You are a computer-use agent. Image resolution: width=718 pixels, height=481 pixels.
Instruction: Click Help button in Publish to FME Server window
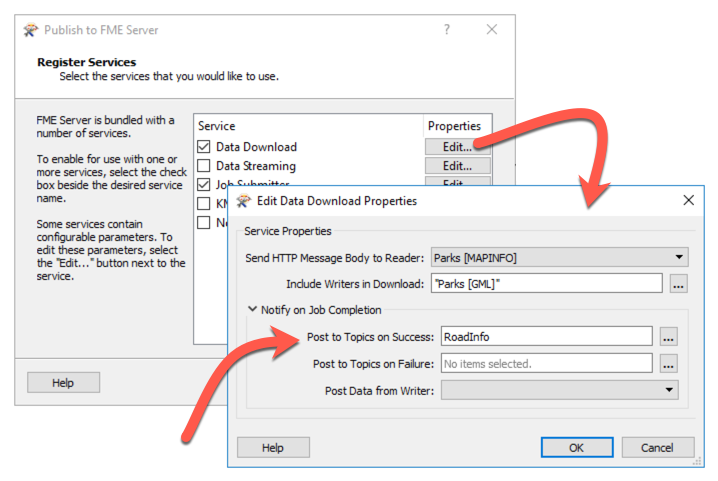[x=63, y=383]
